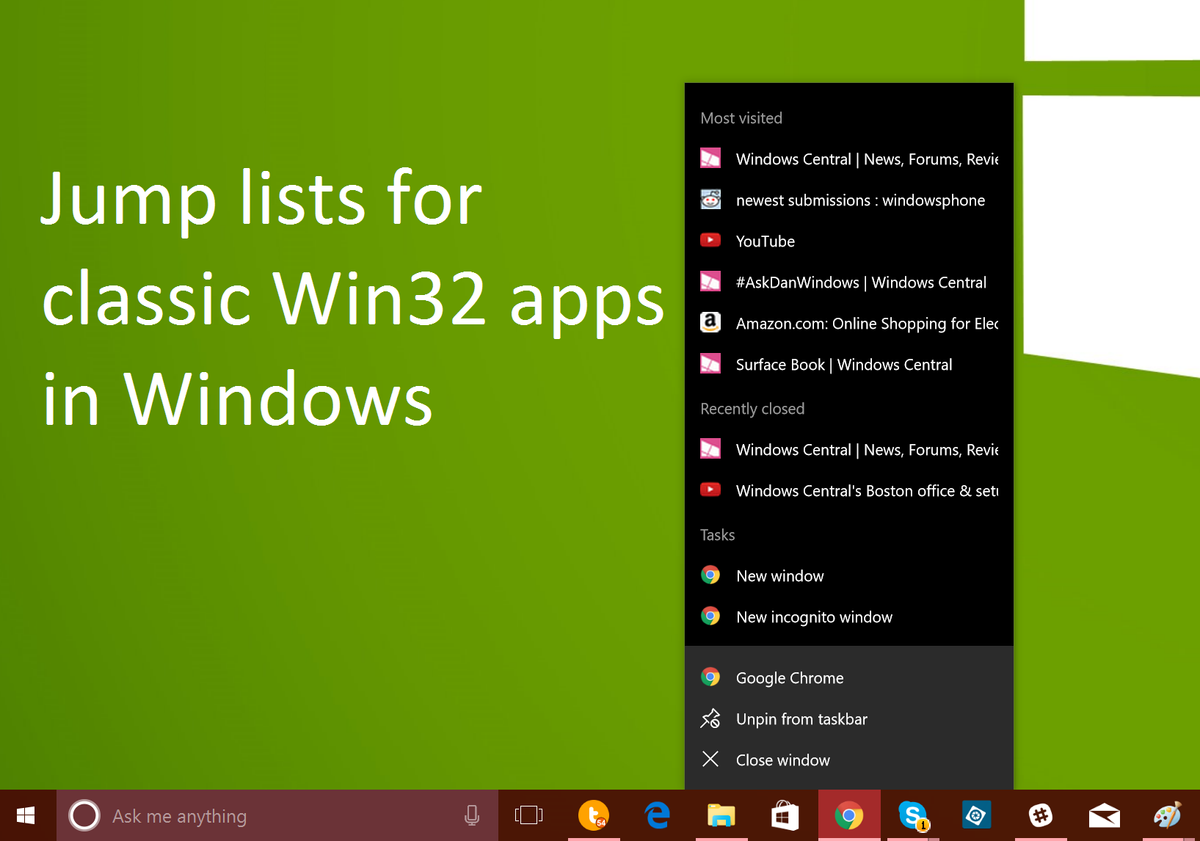This screenshot has width=1200, height=841.
Task: Open File Explorer on the taskbar
Action: (722, 816)
